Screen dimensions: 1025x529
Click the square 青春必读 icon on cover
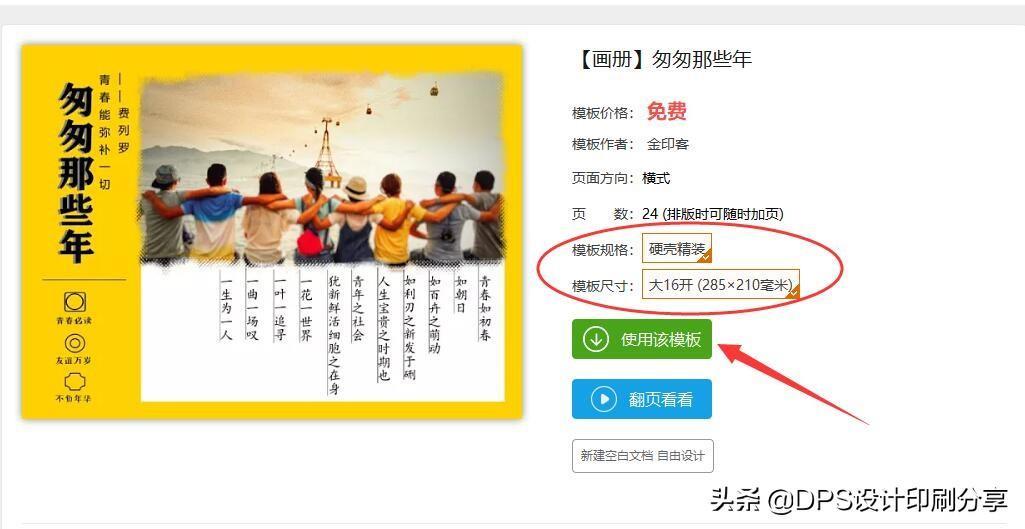(74, 301)
